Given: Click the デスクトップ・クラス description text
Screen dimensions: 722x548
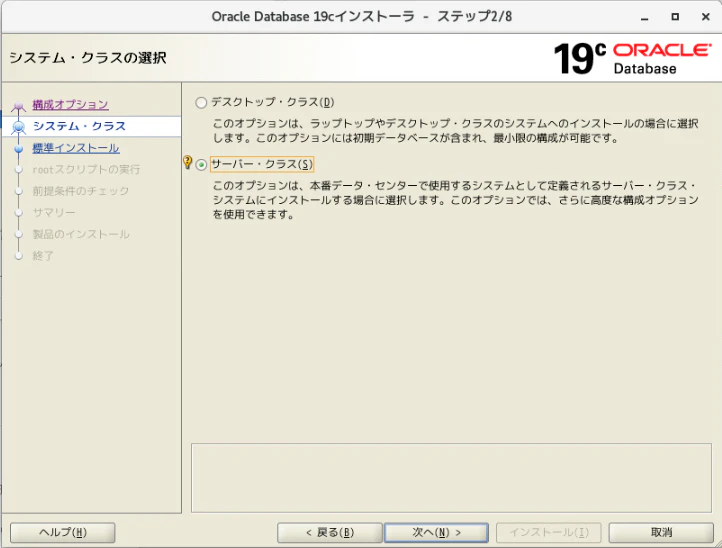Looking at the screenshot, I should pyautogui.click(x=455, y=131).
